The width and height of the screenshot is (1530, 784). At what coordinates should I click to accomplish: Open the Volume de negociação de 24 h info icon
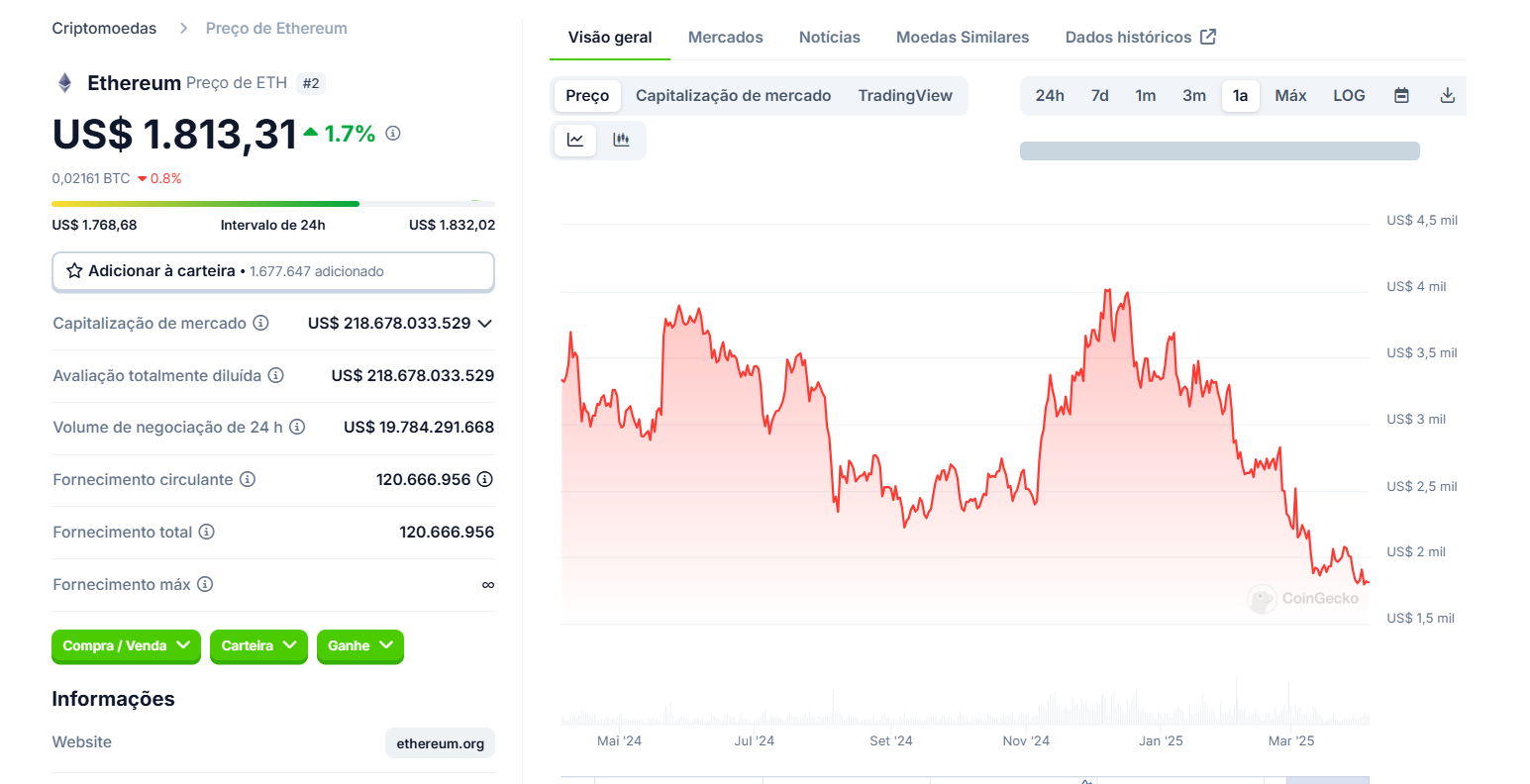(297, 427)
